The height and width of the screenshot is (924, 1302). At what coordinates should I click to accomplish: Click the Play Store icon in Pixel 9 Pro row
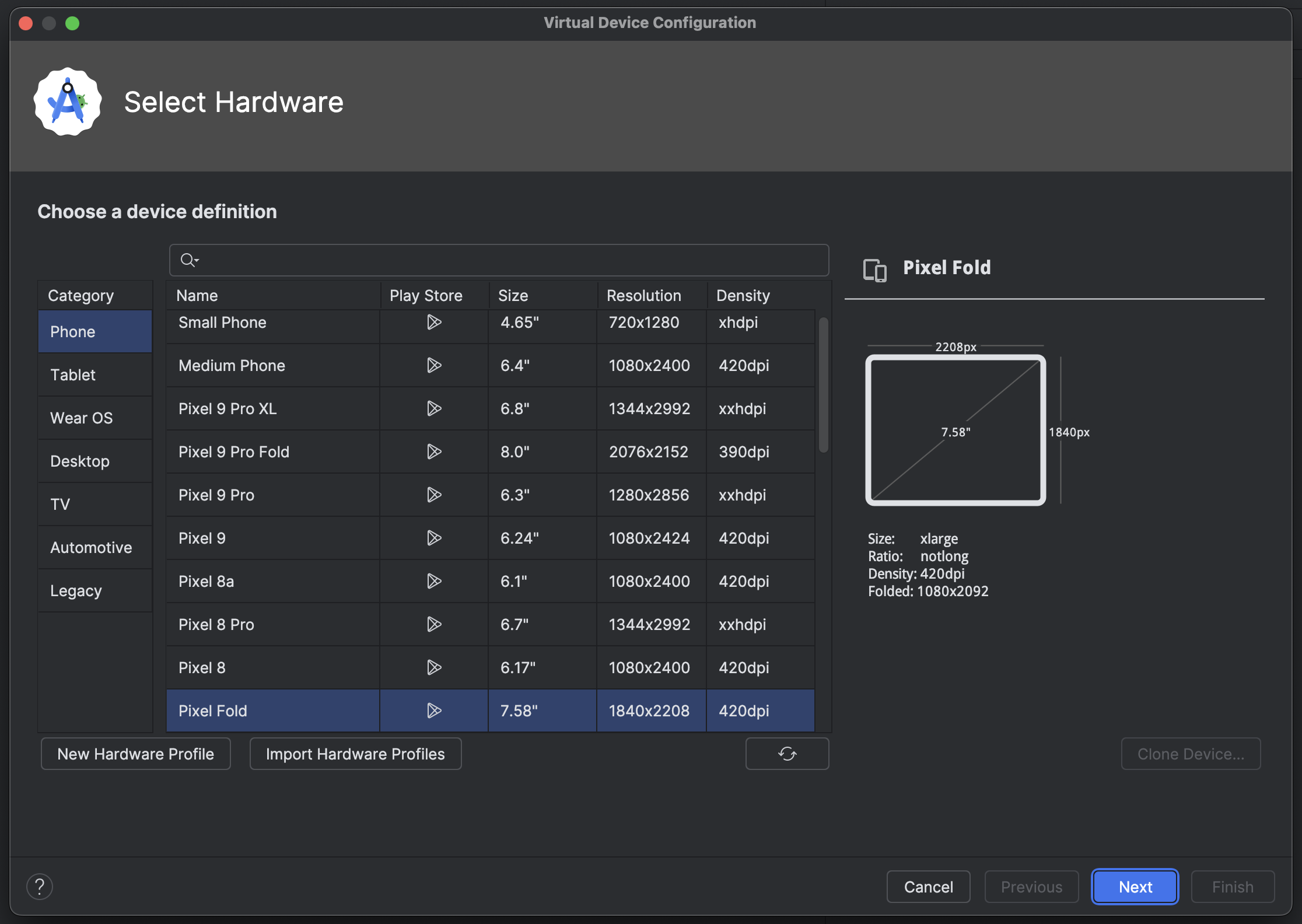[x=434, y=495]
